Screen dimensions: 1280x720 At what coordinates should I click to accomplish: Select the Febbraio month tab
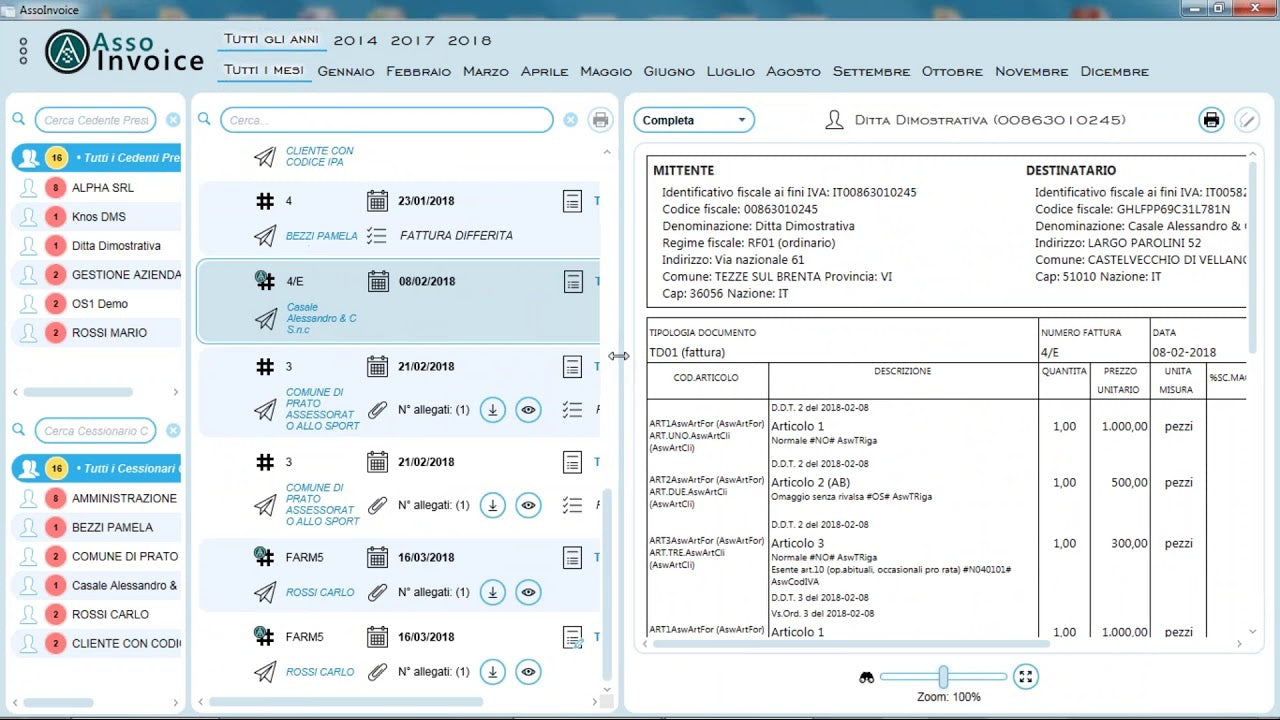point(418,71)
